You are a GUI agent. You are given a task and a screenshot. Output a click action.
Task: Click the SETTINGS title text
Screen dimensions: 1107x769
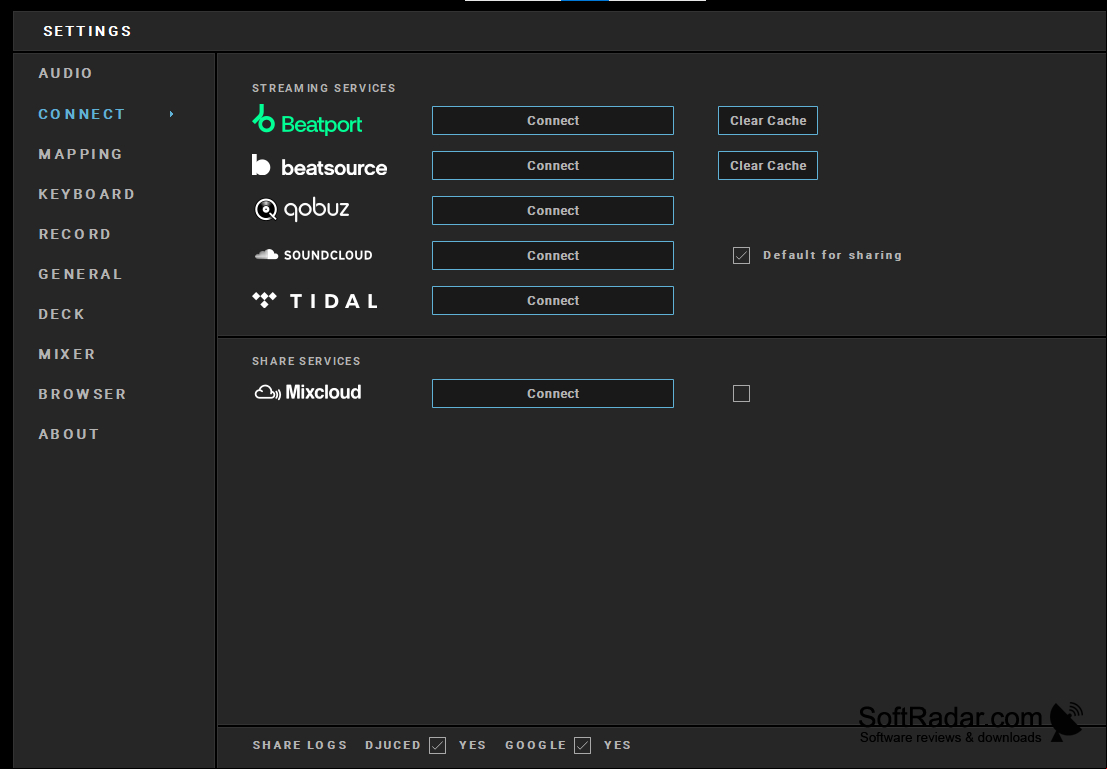point(88,31)
